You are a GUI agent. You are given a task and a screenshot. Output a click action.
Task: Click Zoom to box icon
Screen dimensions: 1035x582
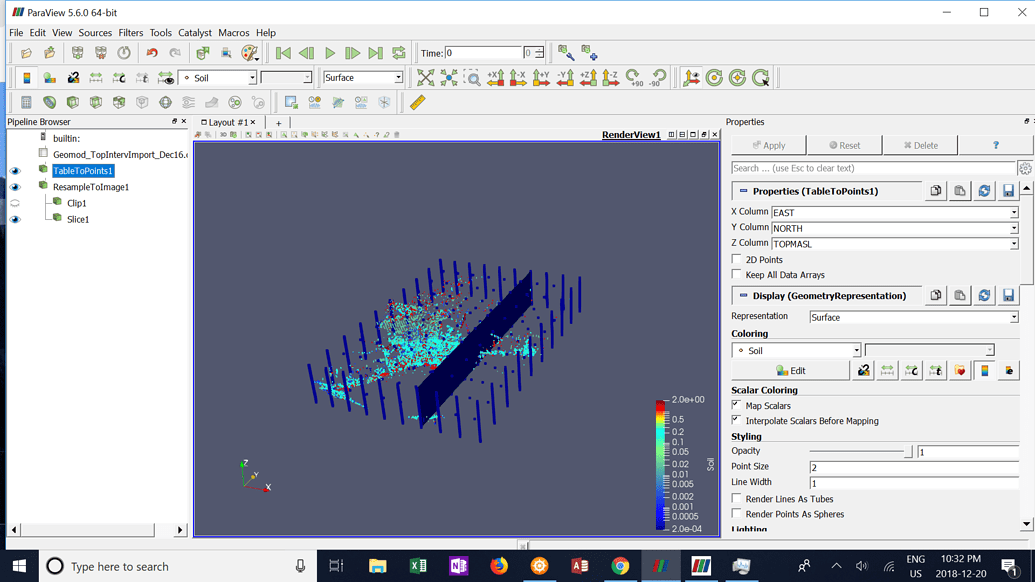473,78
